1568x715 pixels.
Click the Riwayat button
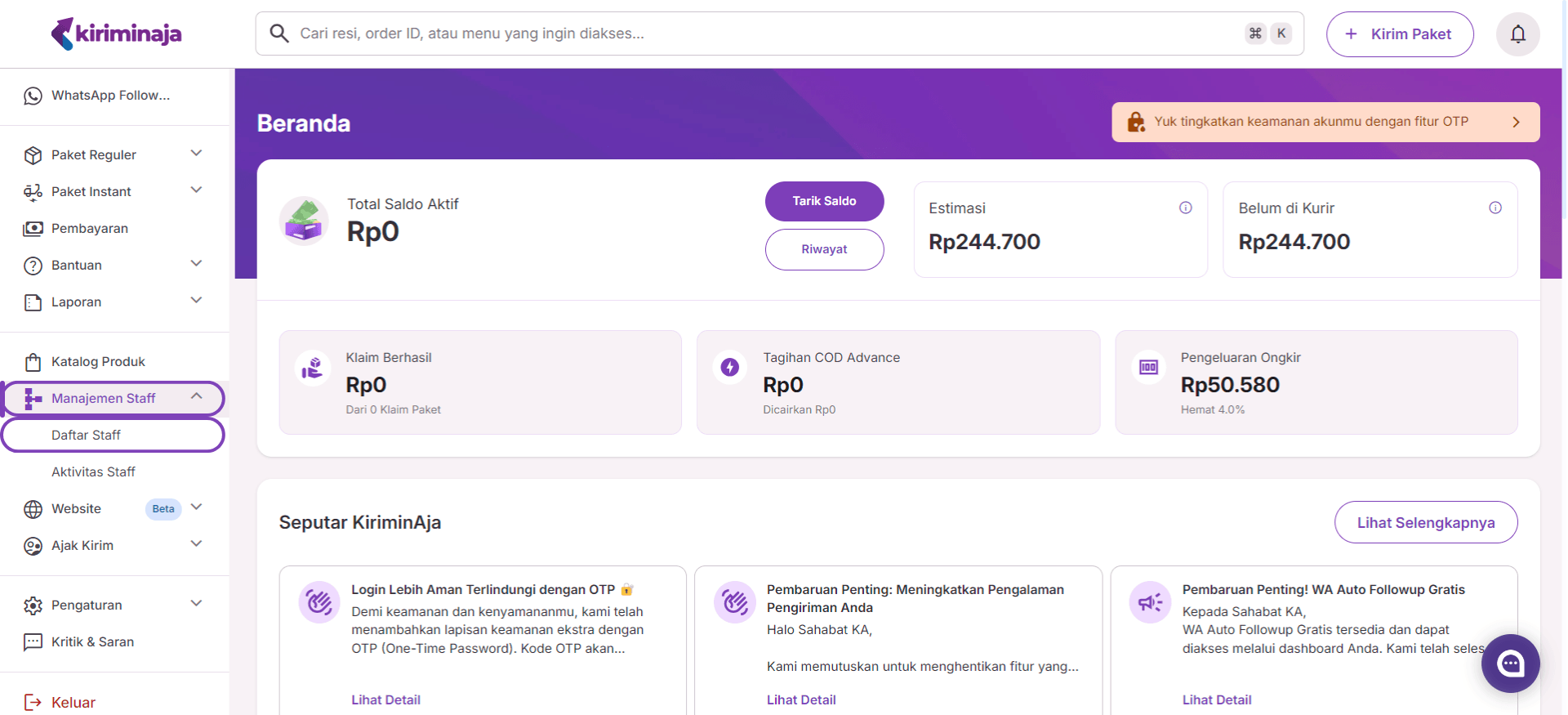(x=823, y=249)
